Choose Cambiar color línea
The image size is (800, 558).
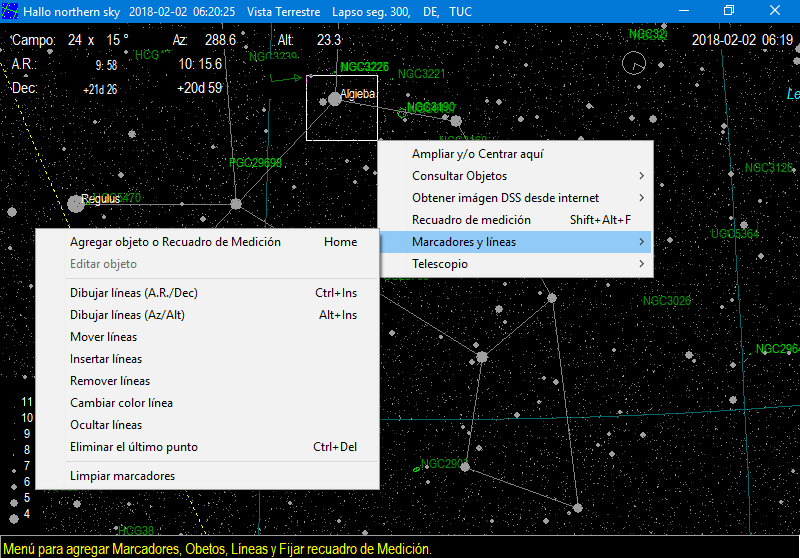point(121,403)
